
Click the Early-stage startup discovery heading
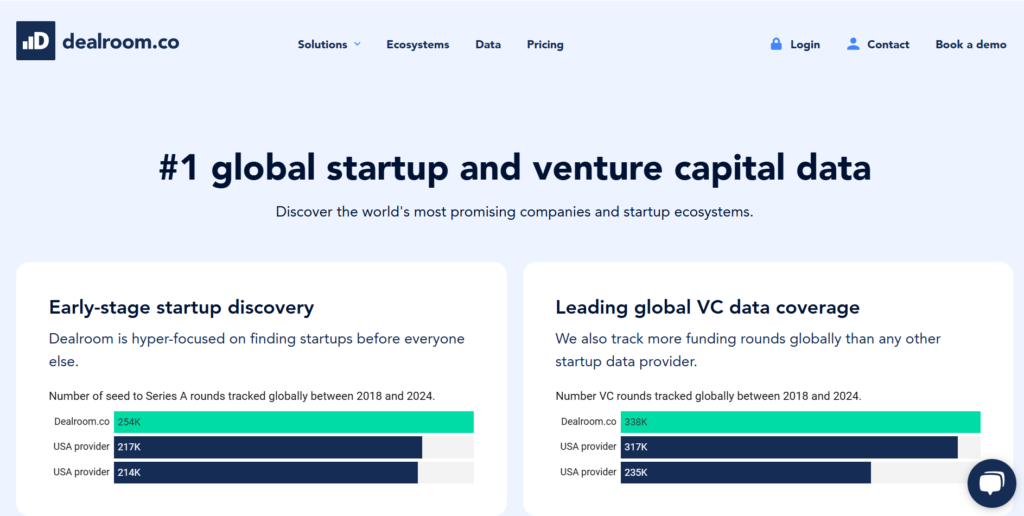tap(181, 307)
